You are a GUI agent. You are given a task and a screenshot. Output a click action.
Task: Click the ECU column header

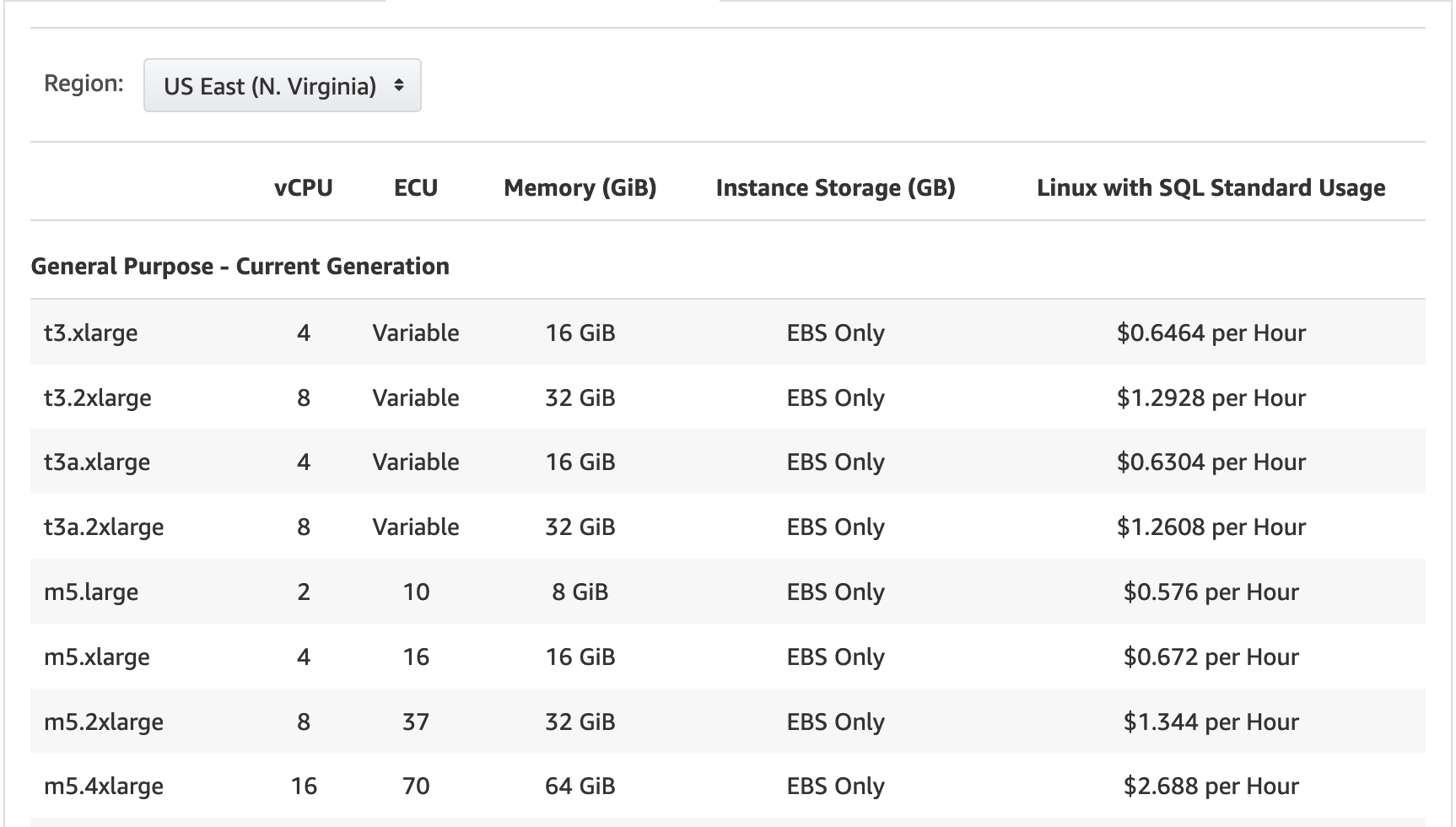point(415,187)
